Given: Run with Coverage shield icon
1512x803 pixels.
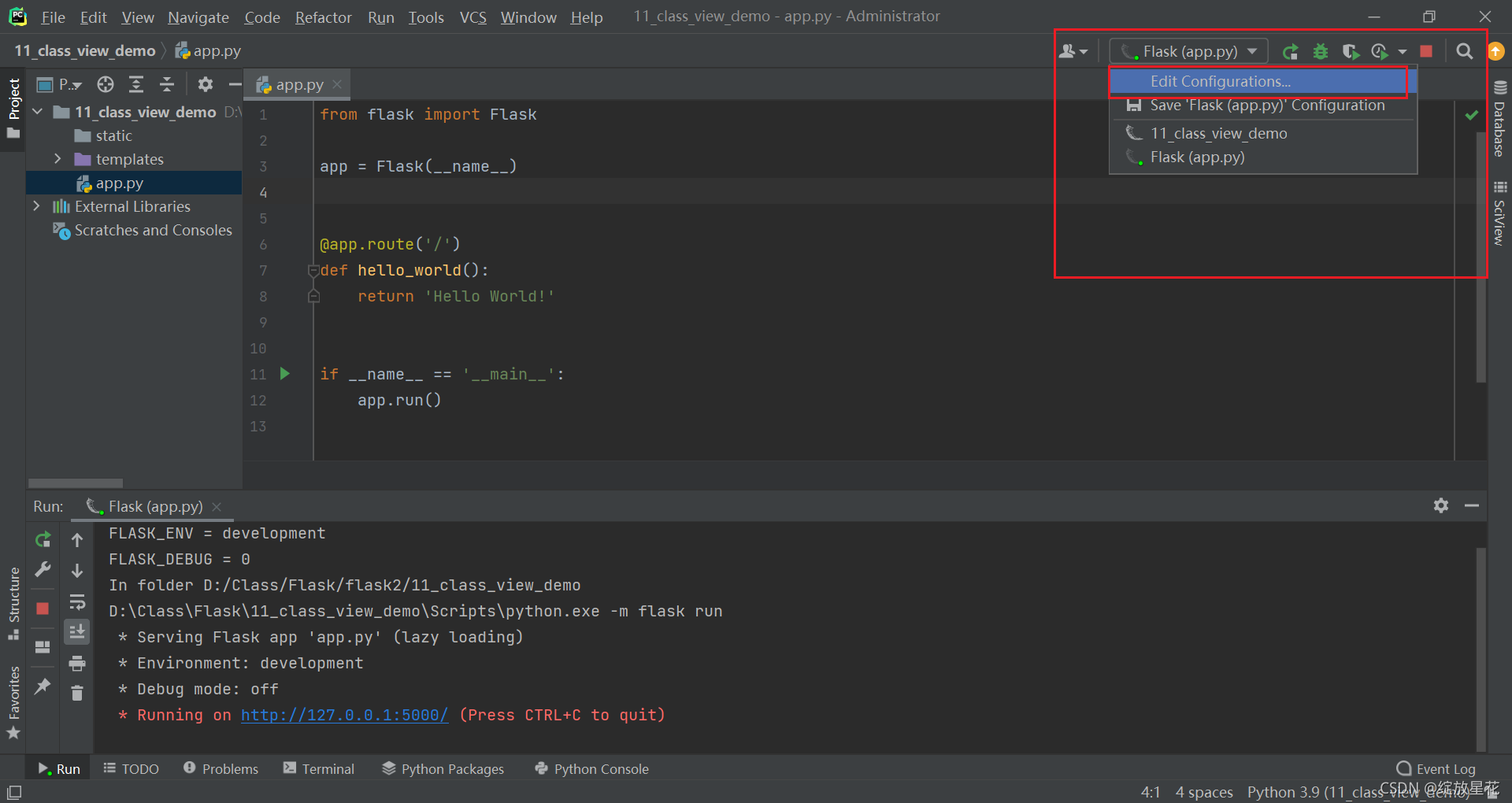Looking at the screenshot, I should pos(1351,52).
